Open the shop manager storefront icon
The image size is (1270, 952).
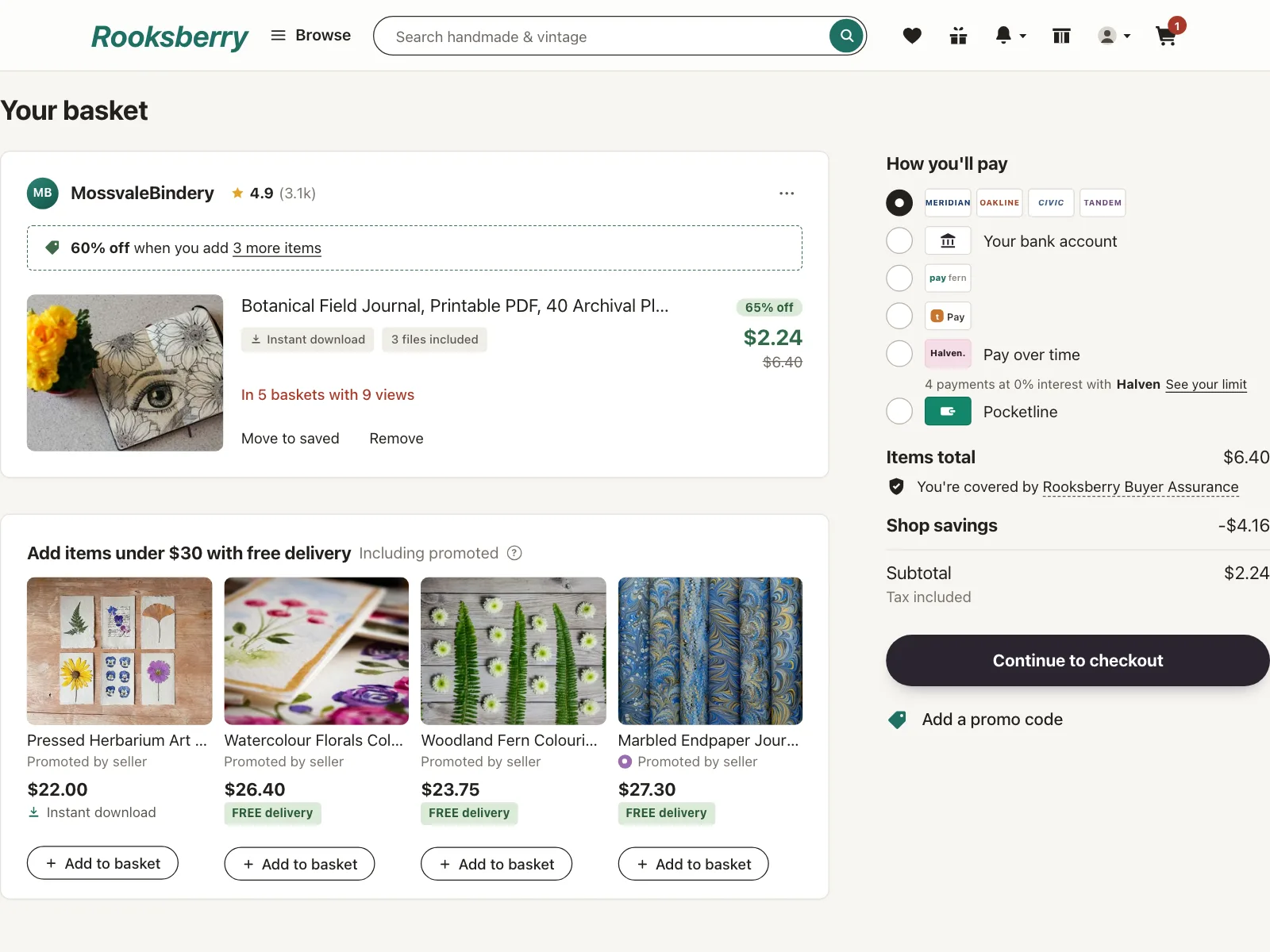click(x=1061, y=36)
